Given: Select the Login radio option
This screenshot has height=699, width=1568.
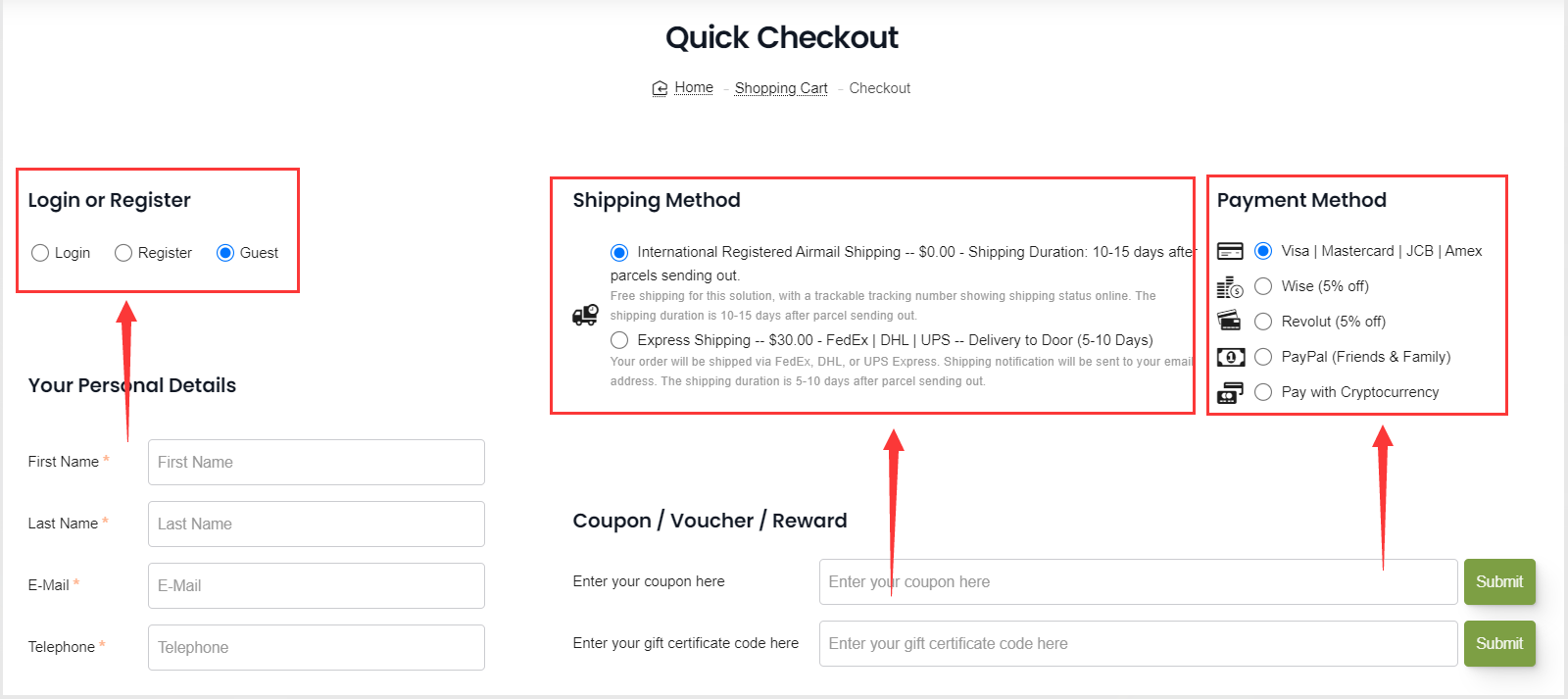Looking at the screenshot, I should 40,253.
